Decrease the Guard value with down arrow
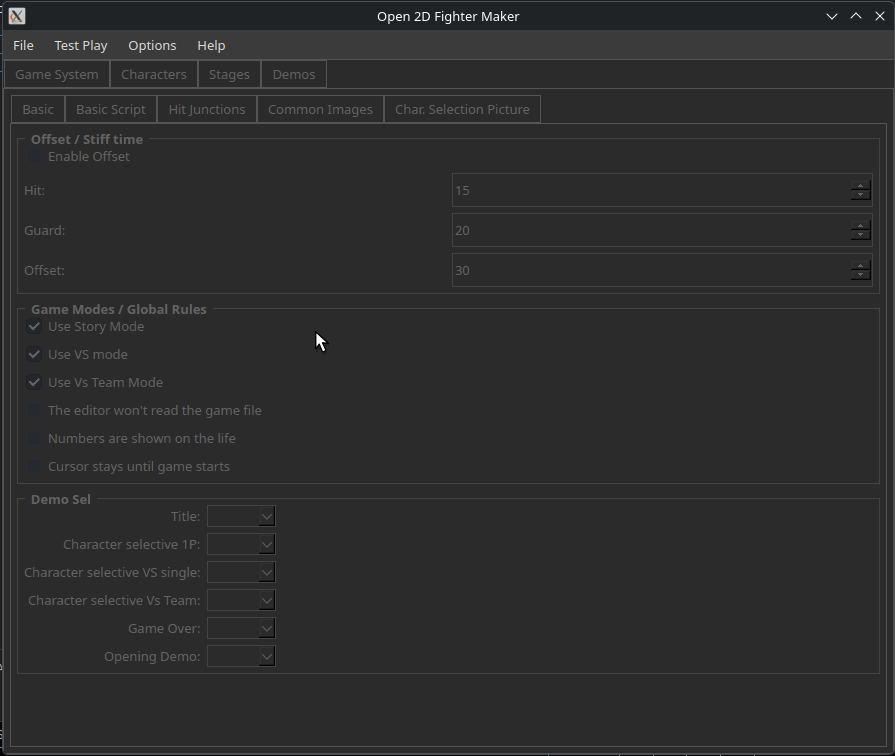Viewport: 895px width, 756px height. coord(861,235)
